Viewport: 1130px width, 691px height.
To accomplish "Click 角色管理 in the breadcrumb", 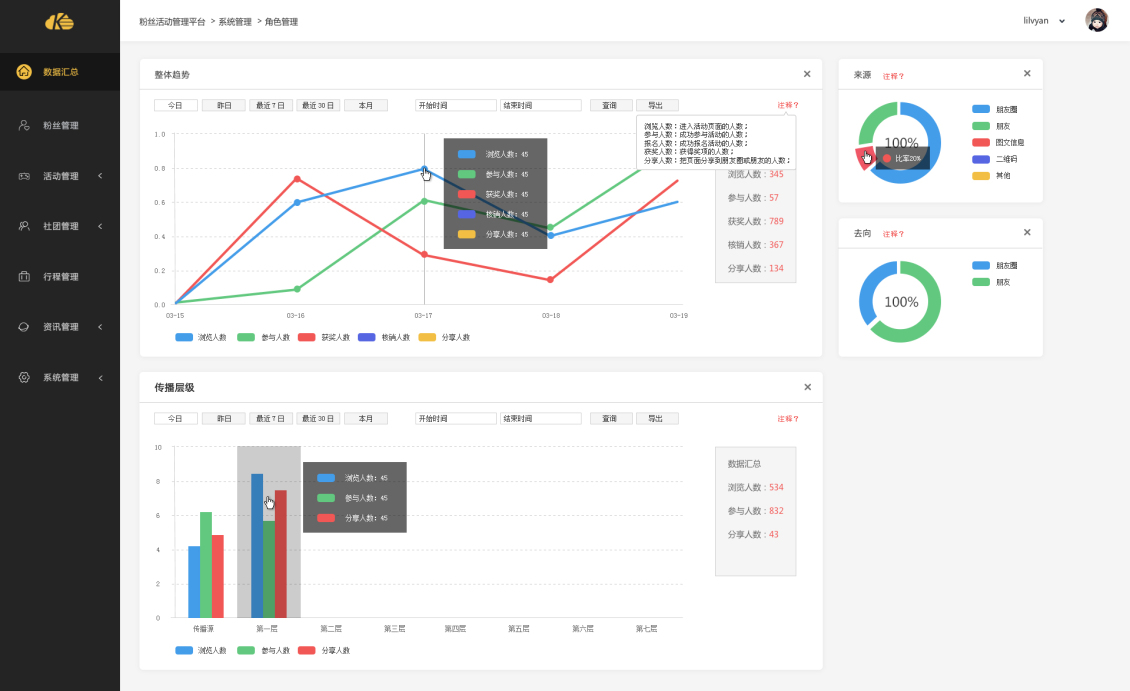I will coord(281,22).
